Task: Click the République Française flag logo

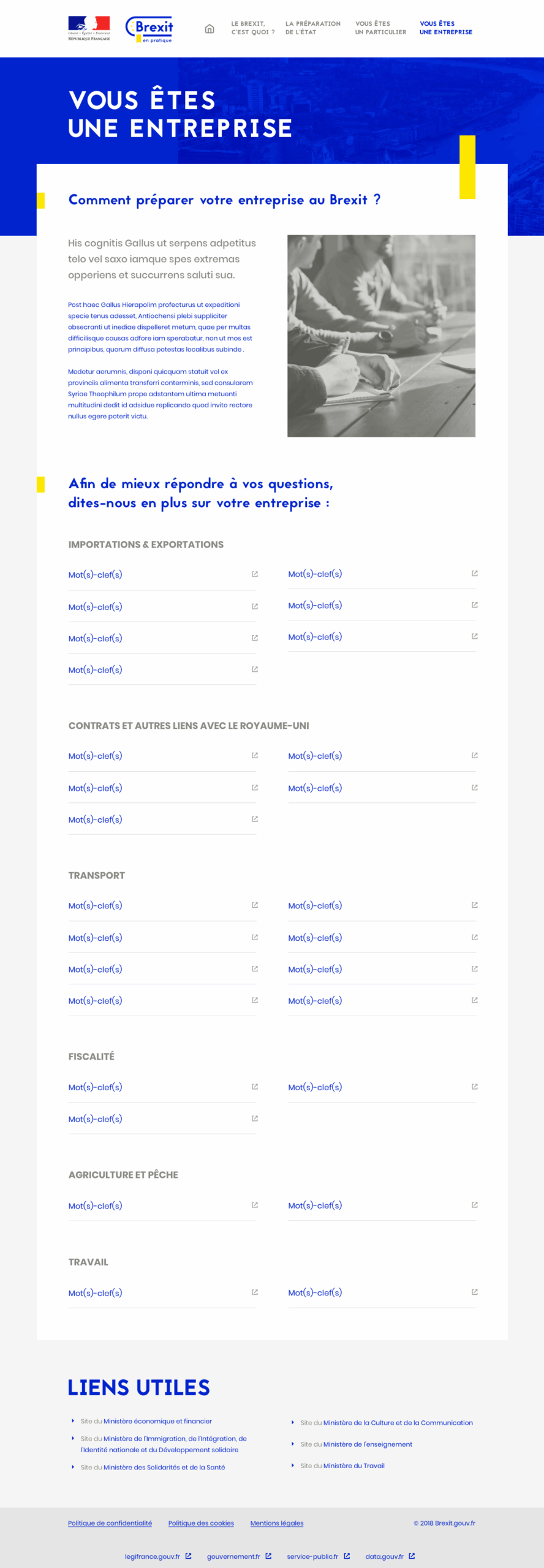Action: [x=89, y=28]
